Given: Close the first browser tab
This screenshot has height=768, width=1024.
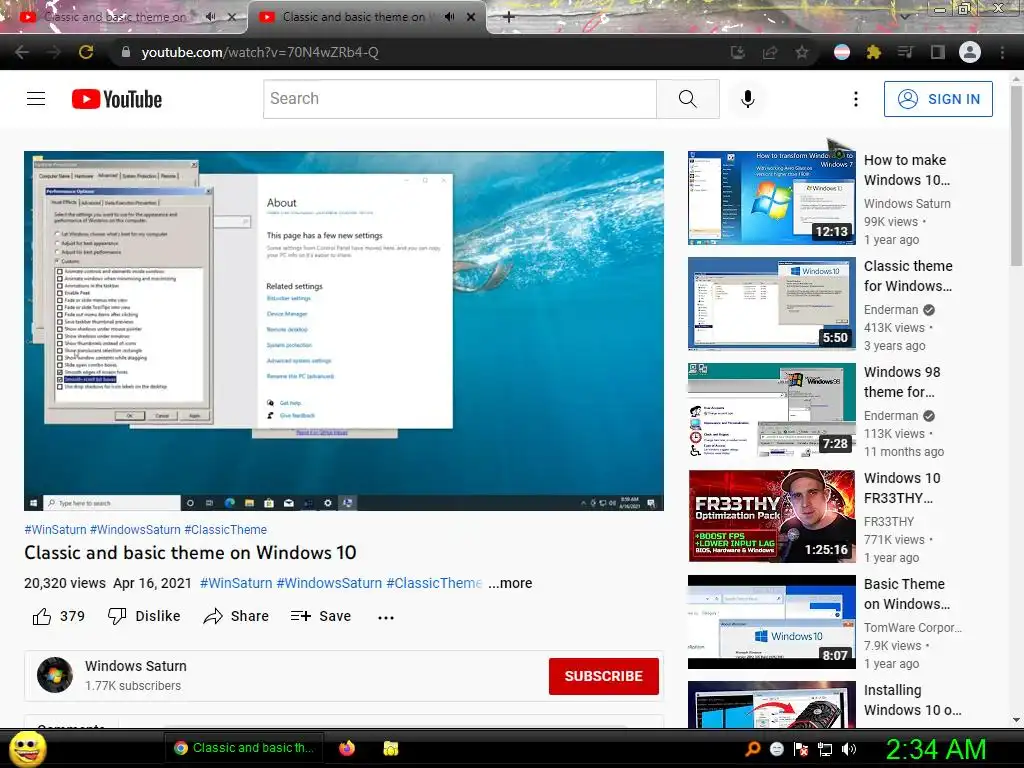Looking at the screenshot, I should tap(232, 17).
